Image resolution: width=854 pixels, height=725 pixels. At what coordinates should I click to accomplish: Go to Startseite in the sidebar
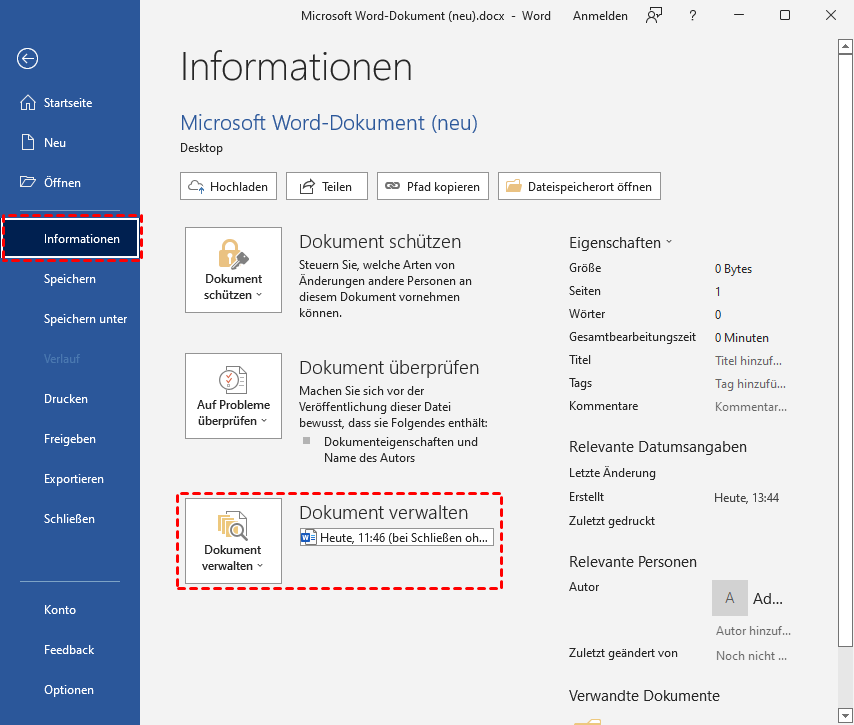coord(70,102)
